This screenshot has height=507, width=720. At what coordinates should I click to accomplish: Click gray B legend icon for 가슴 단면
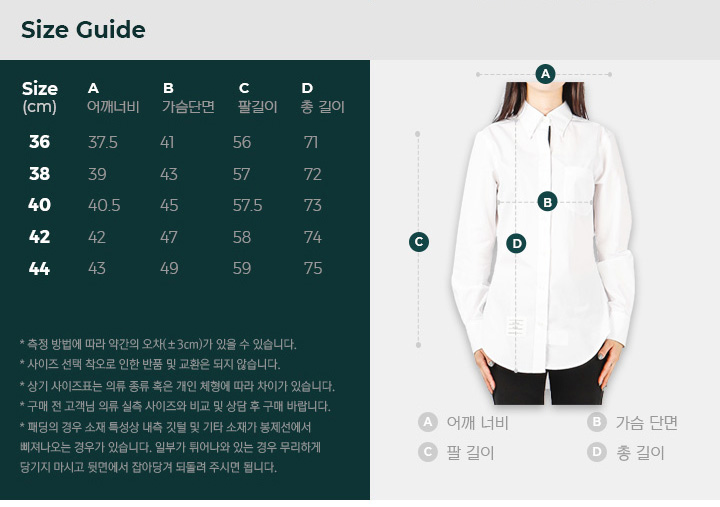(596, 422)
